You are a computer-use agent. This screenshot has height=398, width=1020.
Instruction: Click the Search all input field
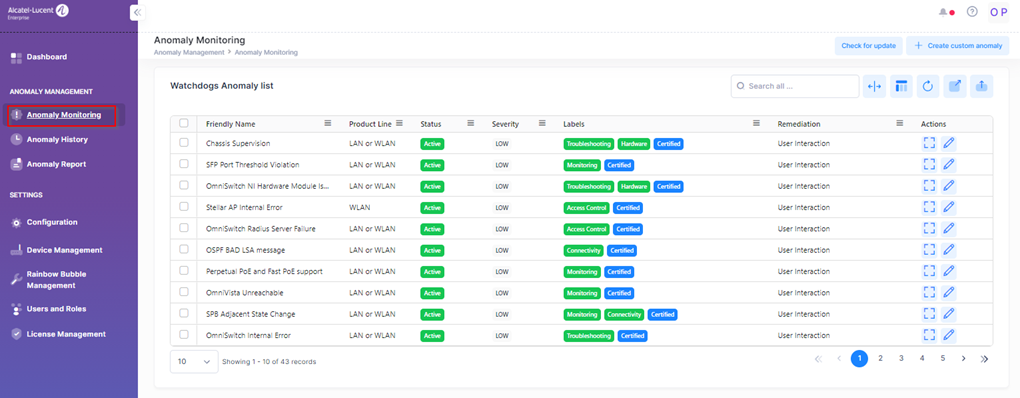pos(795,86)
